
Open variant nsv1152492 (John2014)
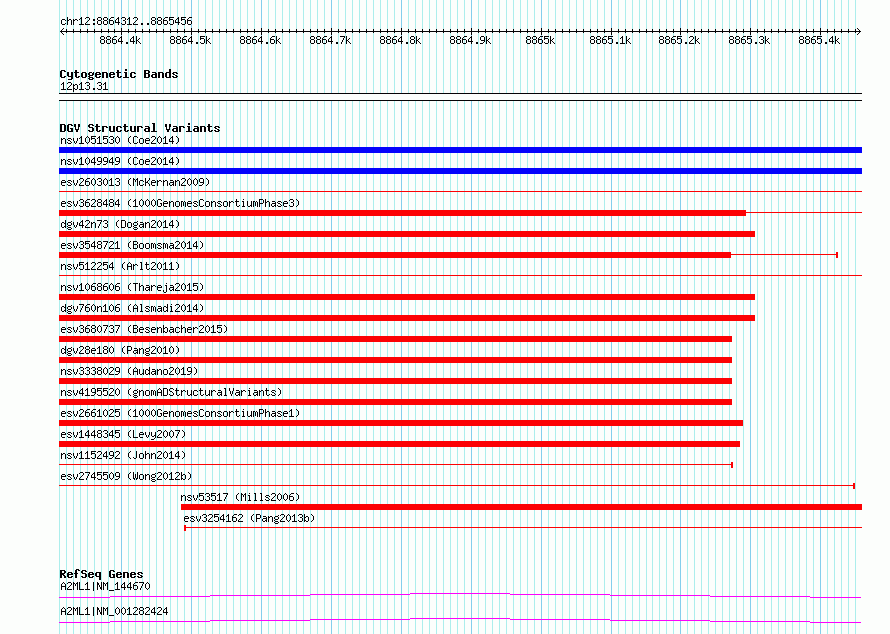click(123, 455)
